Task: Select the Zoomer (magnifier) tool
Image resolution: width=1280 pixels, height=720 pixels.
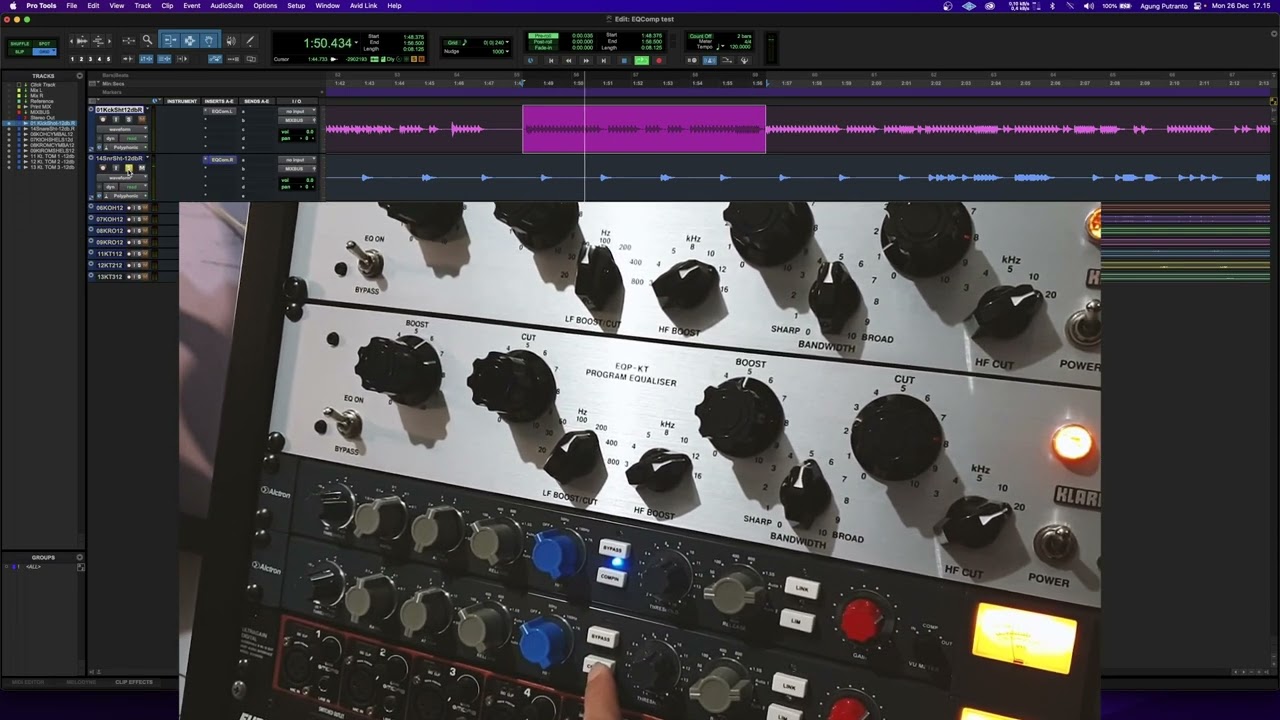Action: (x=147, y=40)
